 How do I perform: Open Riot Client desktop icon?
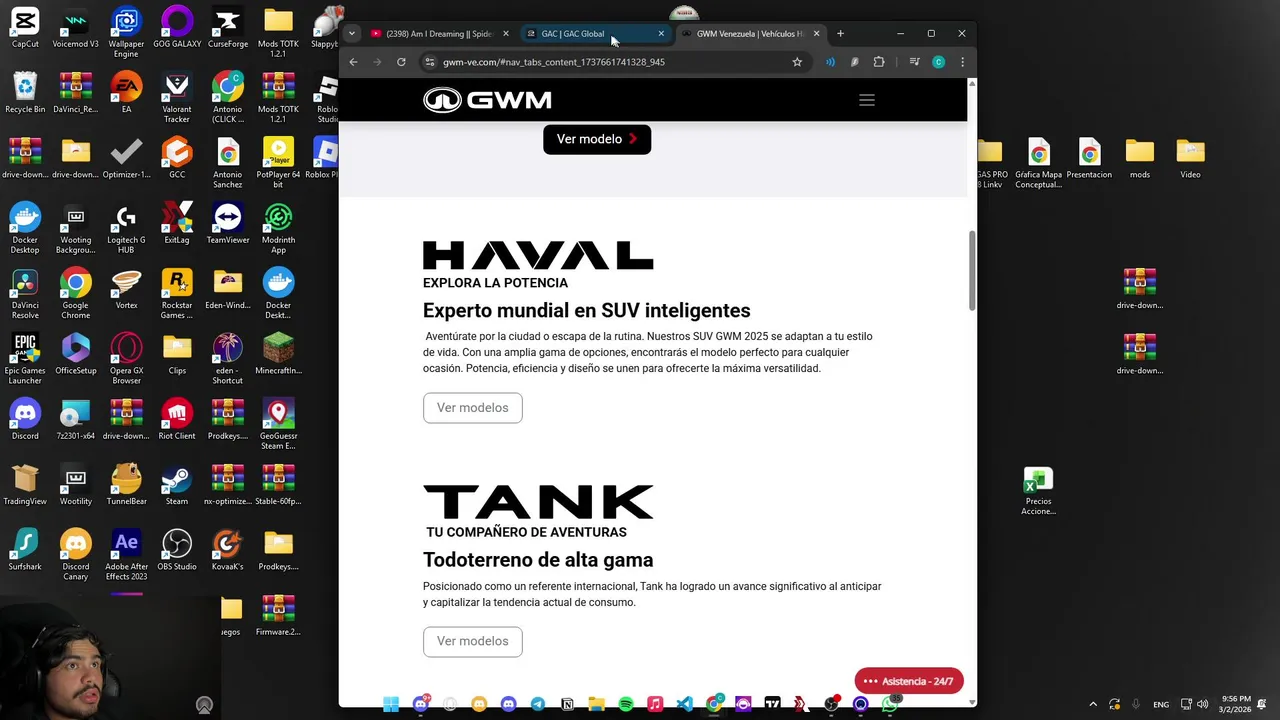pos(177,419)
